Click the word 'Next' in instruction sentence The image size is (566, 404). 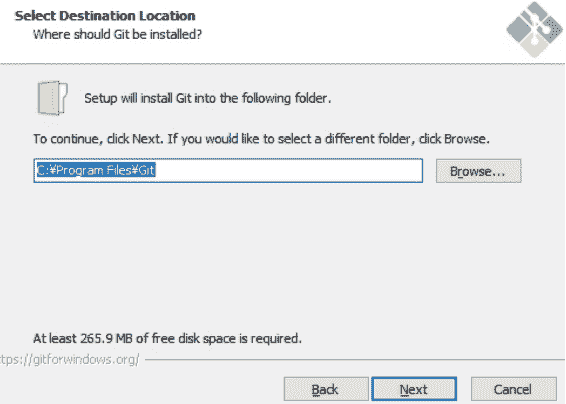tap(146, 139)
